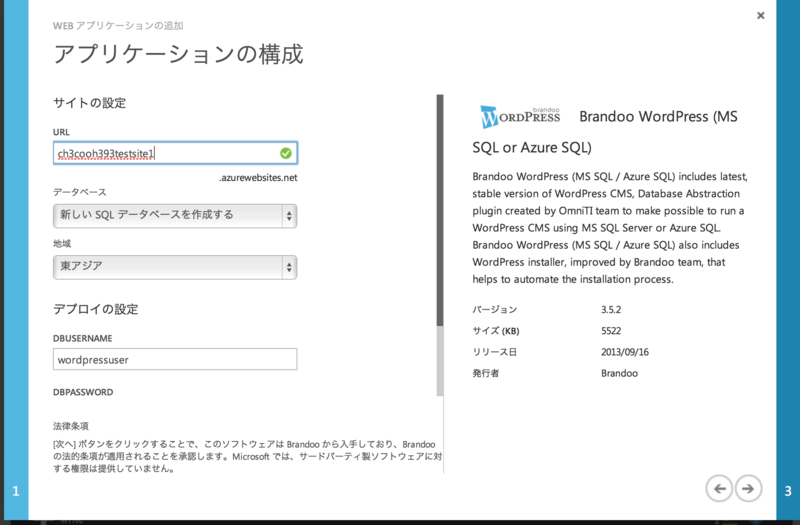Screen dimensions: 800x525
Task: Open the 地域 region dropdown
Action: click(175, 266)
